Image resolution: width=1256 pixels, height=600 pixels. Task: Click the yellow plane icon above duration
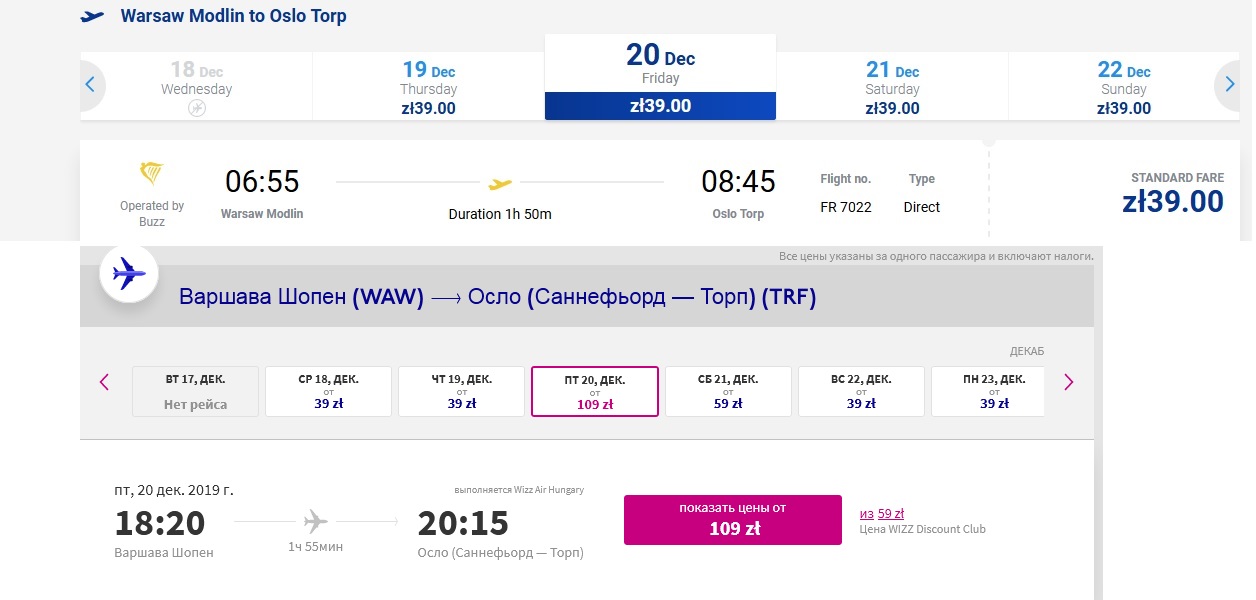[x=500, y=183]
